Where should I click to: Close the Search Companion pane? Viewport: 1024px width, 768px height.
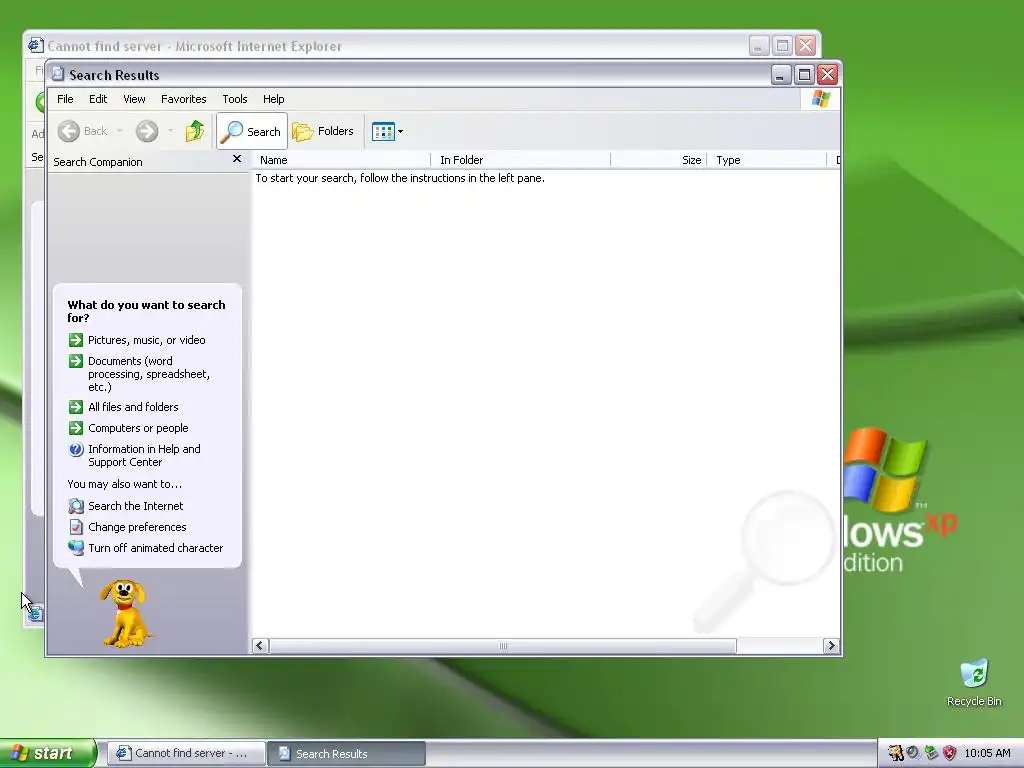coord(237,159)
